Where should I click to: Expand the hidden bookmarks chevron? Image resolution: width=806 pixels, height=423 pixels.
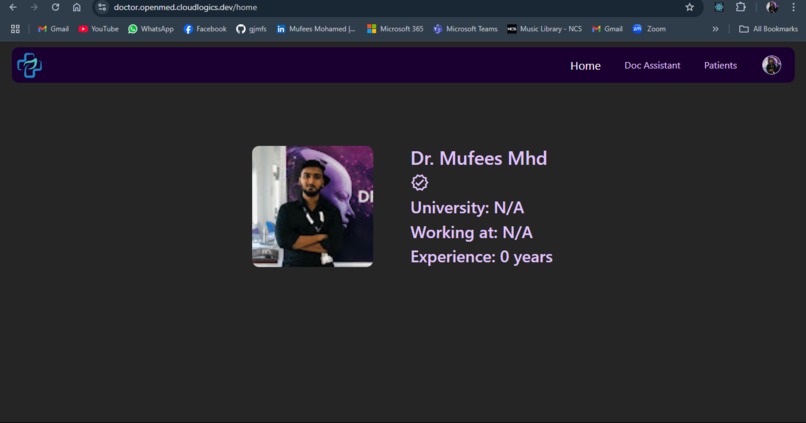click(715, 29)
